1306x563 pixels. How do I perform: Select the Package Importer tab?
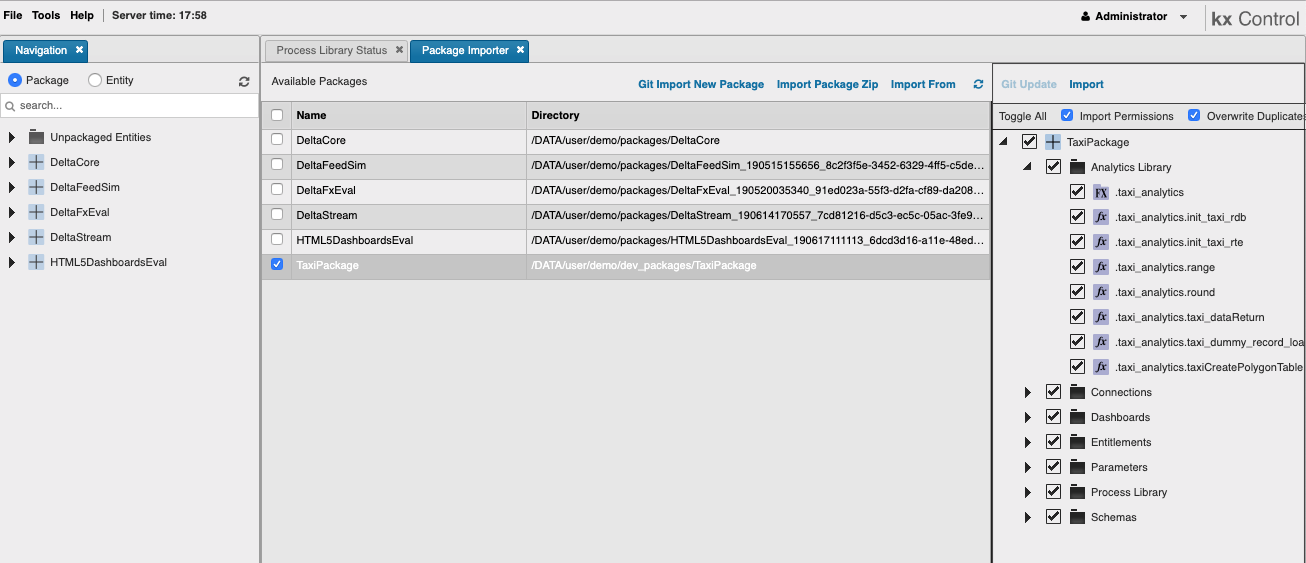coord(465,50)
